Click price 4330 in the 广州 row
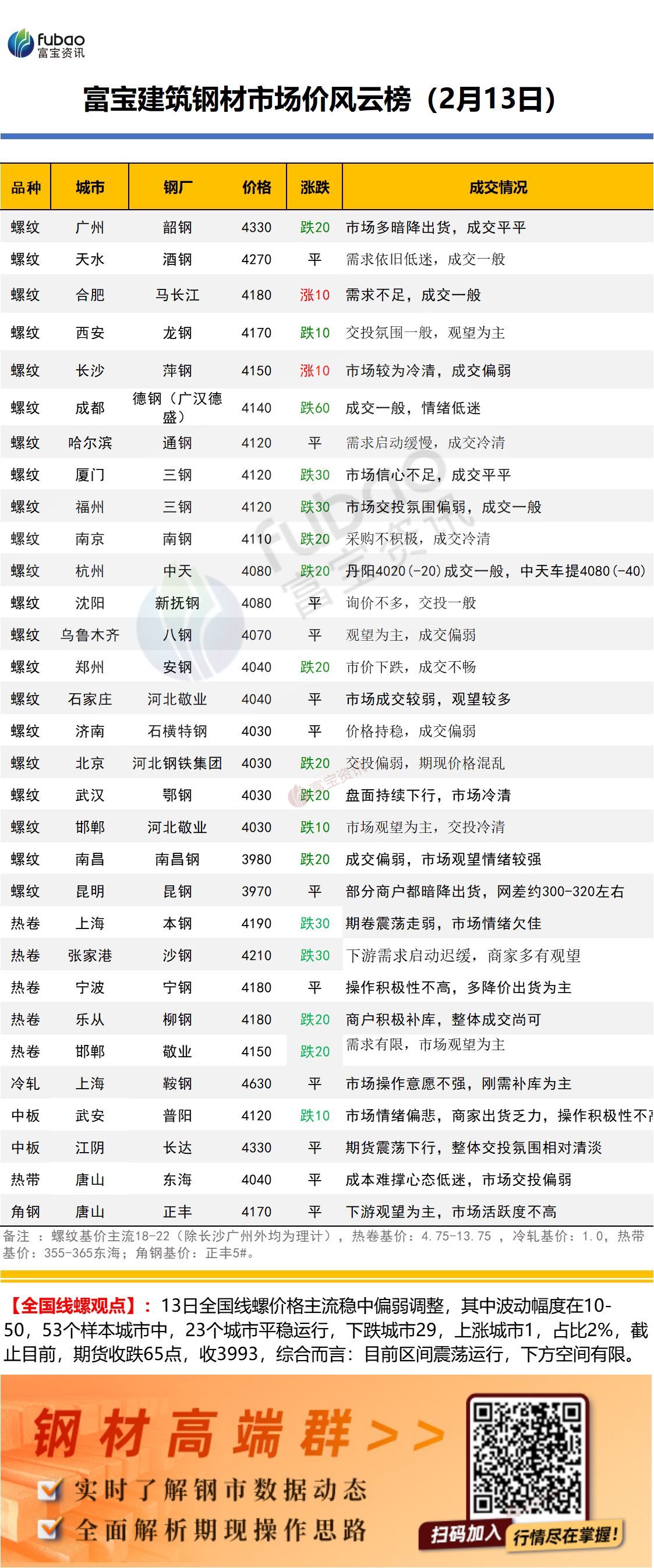 click(x=257, y=228)
